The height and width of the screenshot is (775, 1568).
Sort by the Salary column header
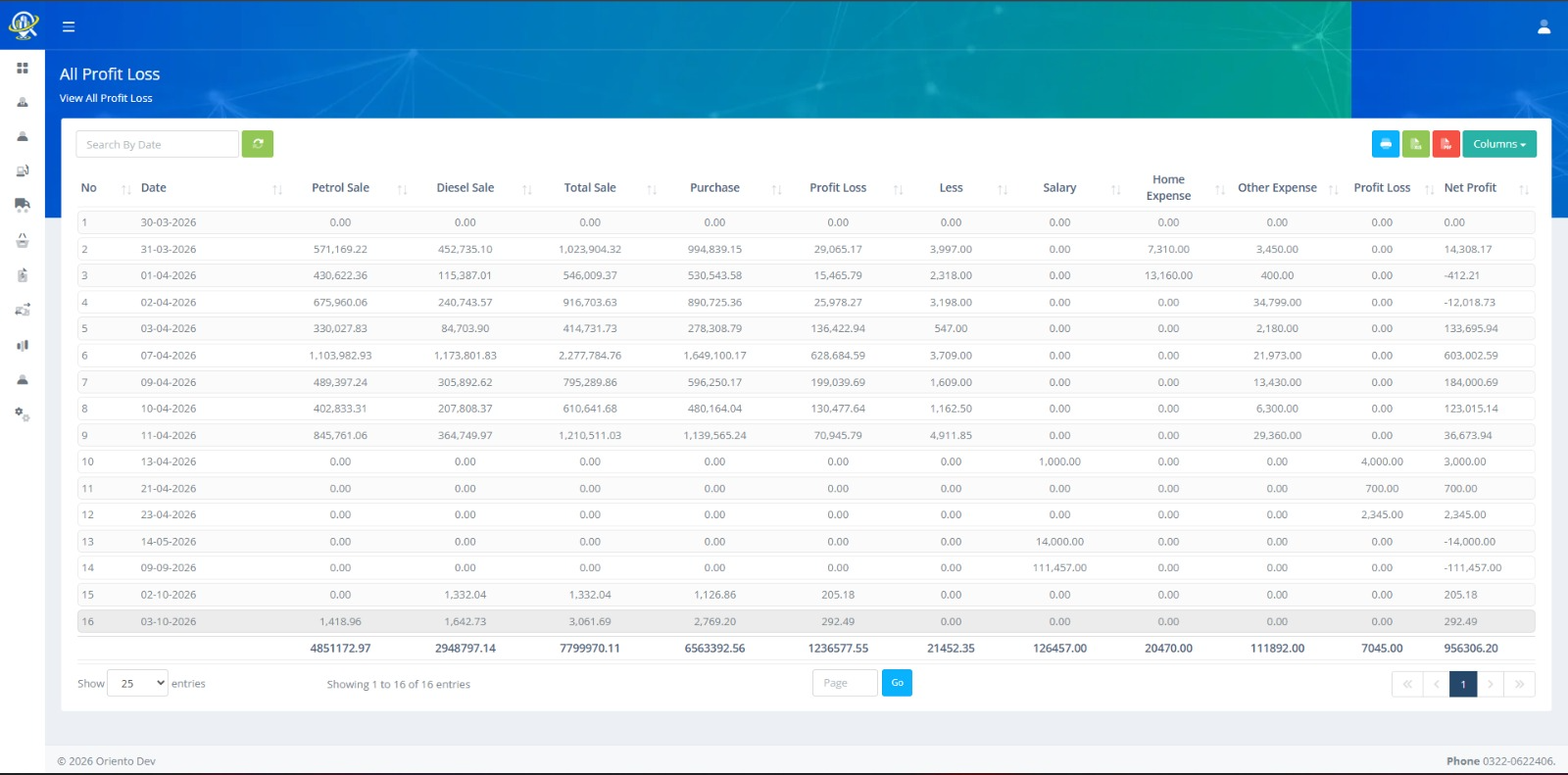(1059, 188)
